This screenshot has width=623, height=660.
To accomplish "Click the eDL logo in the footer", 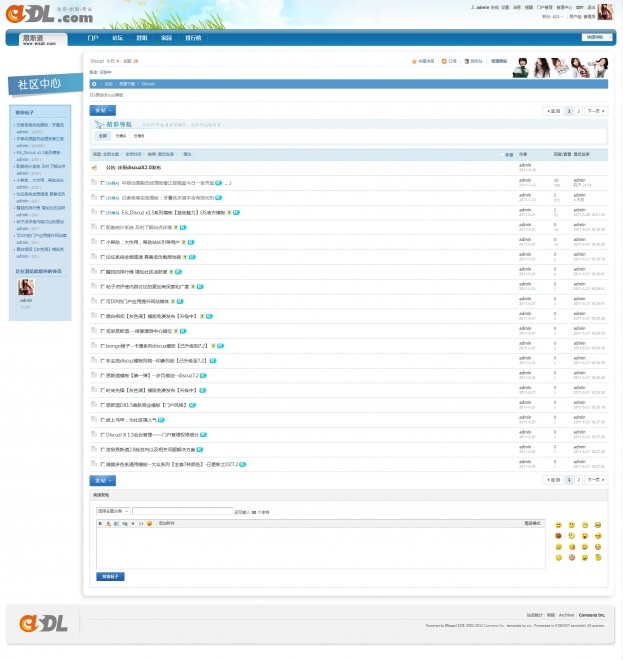I will click(x=43, y=624).
